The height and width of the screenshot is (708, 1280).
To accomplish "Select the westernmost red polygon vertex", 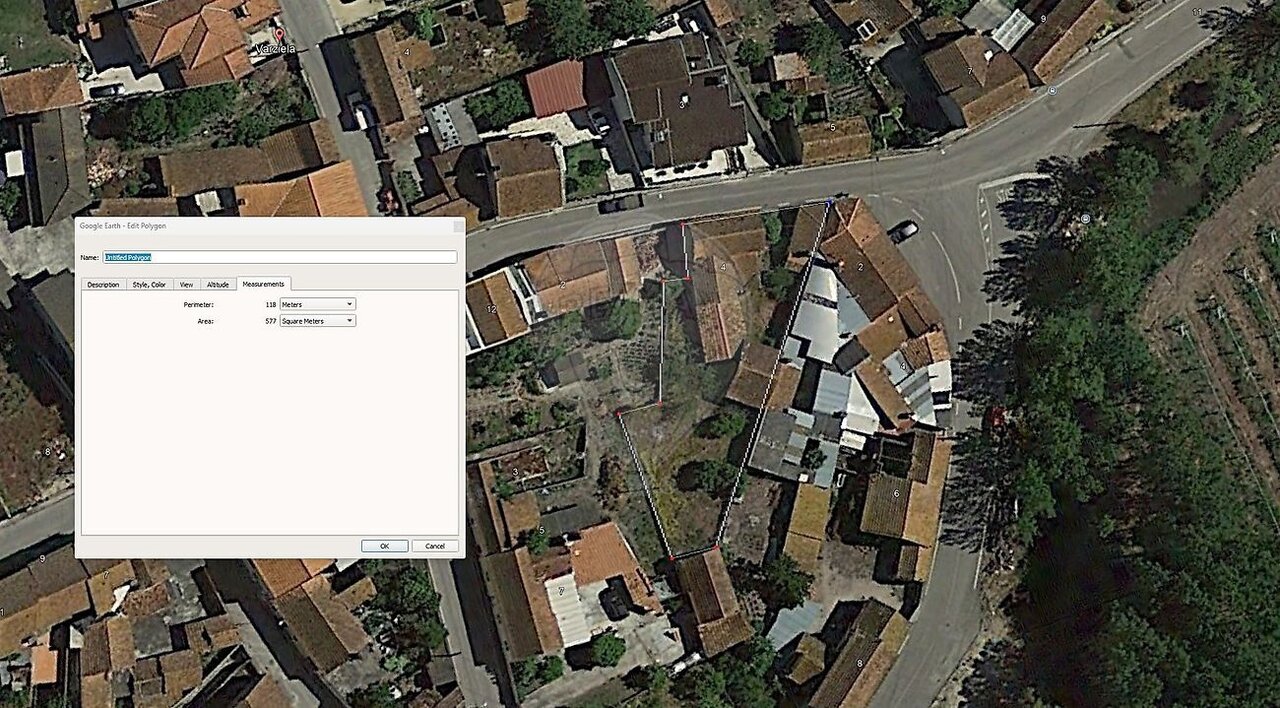I will pos(618,412).
